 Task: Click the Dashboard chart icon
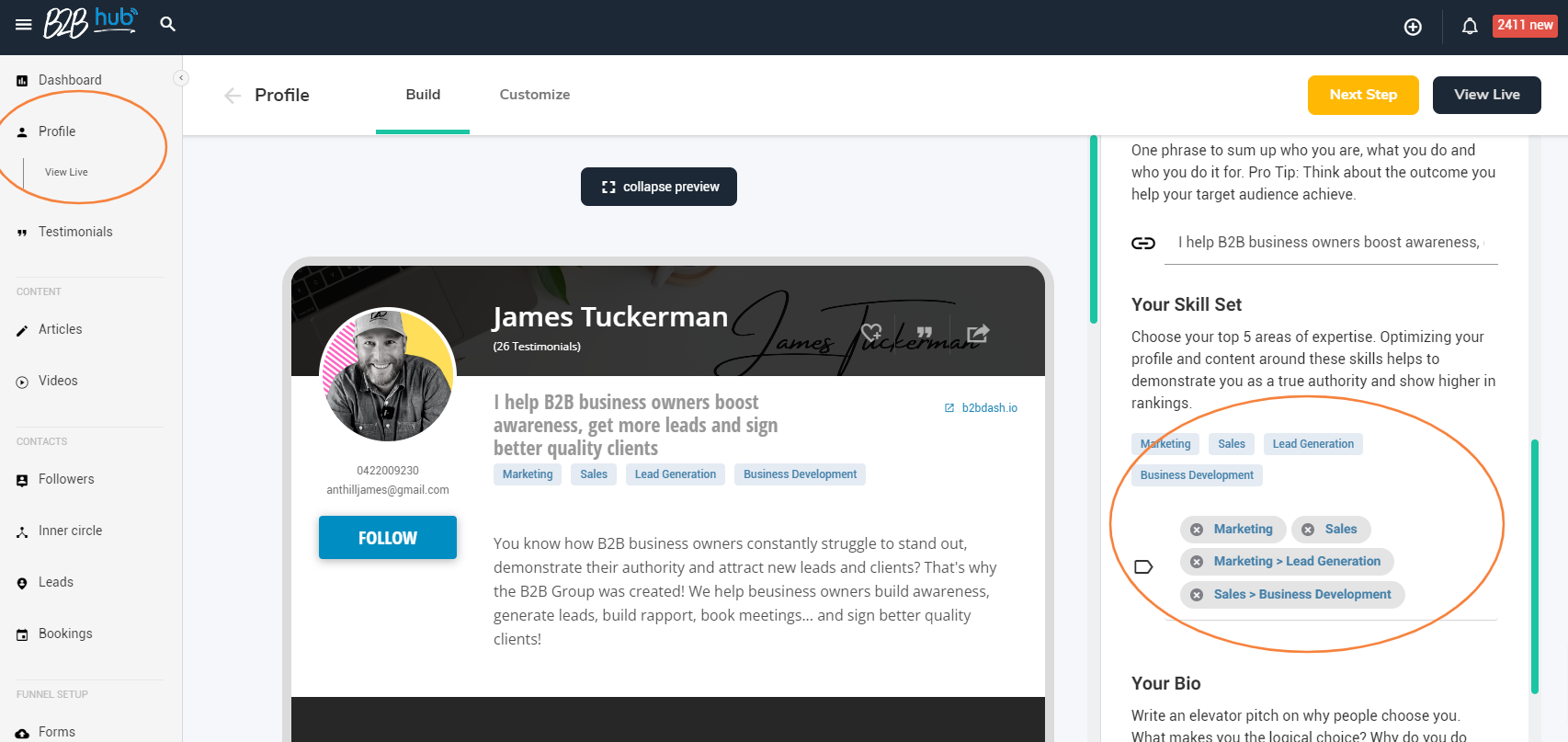[x=22, y=81]
